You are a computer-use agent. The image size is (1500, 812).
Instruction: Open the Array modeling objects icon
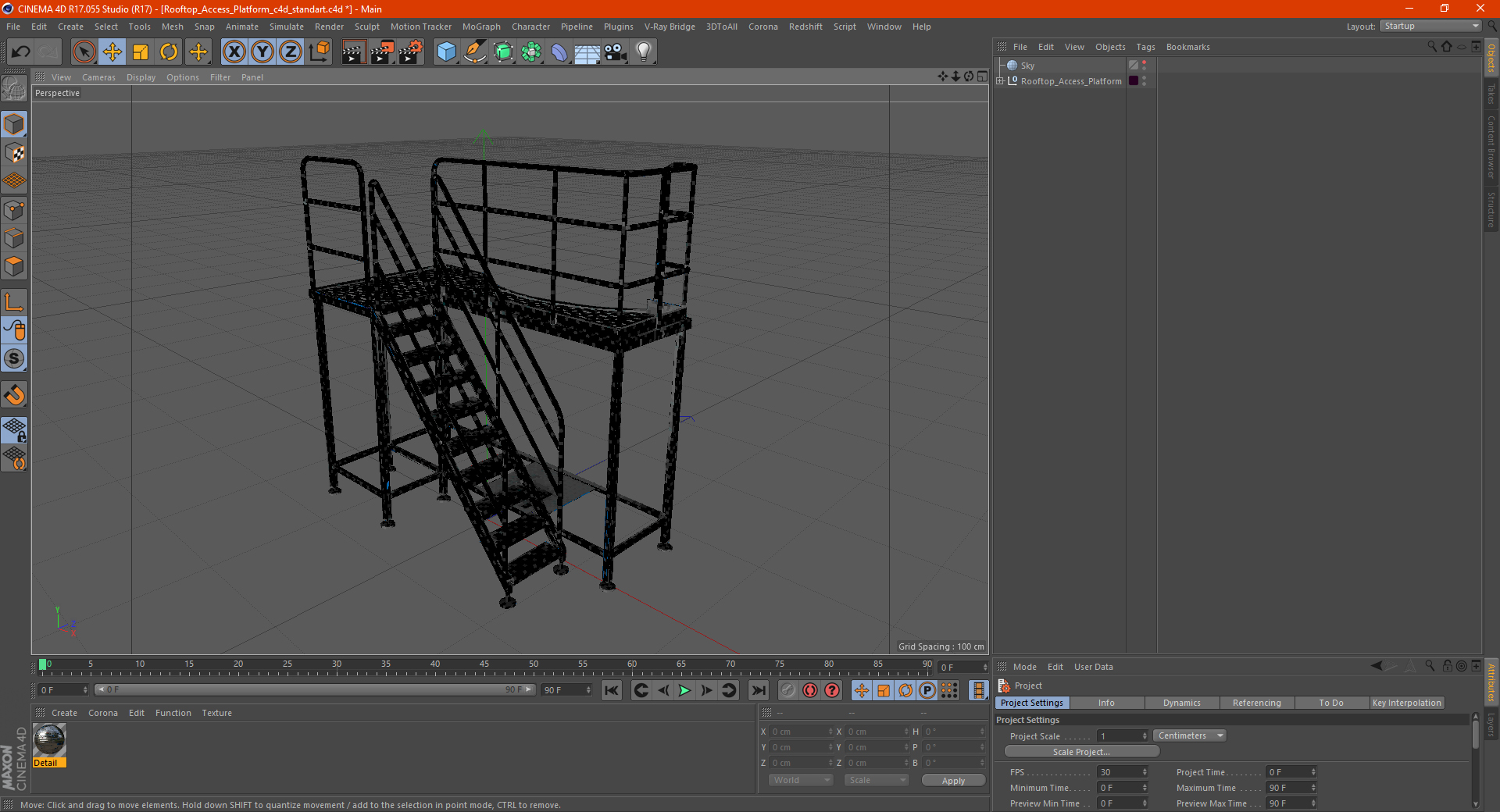point(531,52)
